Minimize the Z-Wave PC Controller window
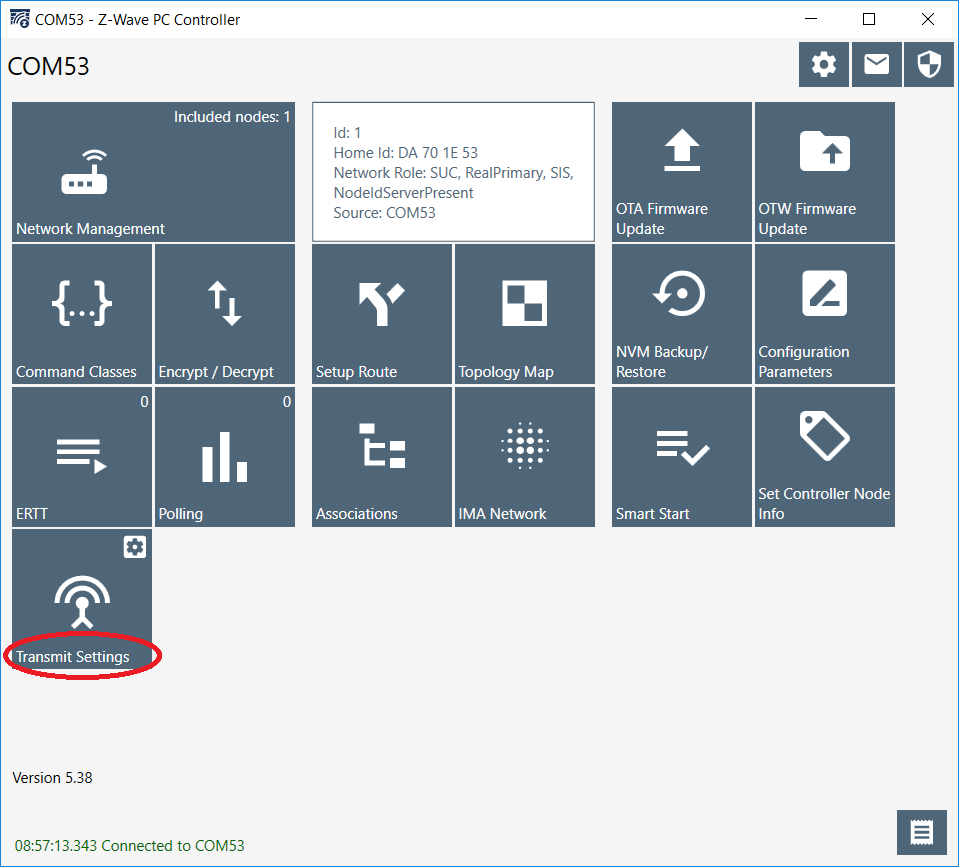Screen dimensions: 959x867 (x=811, y=19)
